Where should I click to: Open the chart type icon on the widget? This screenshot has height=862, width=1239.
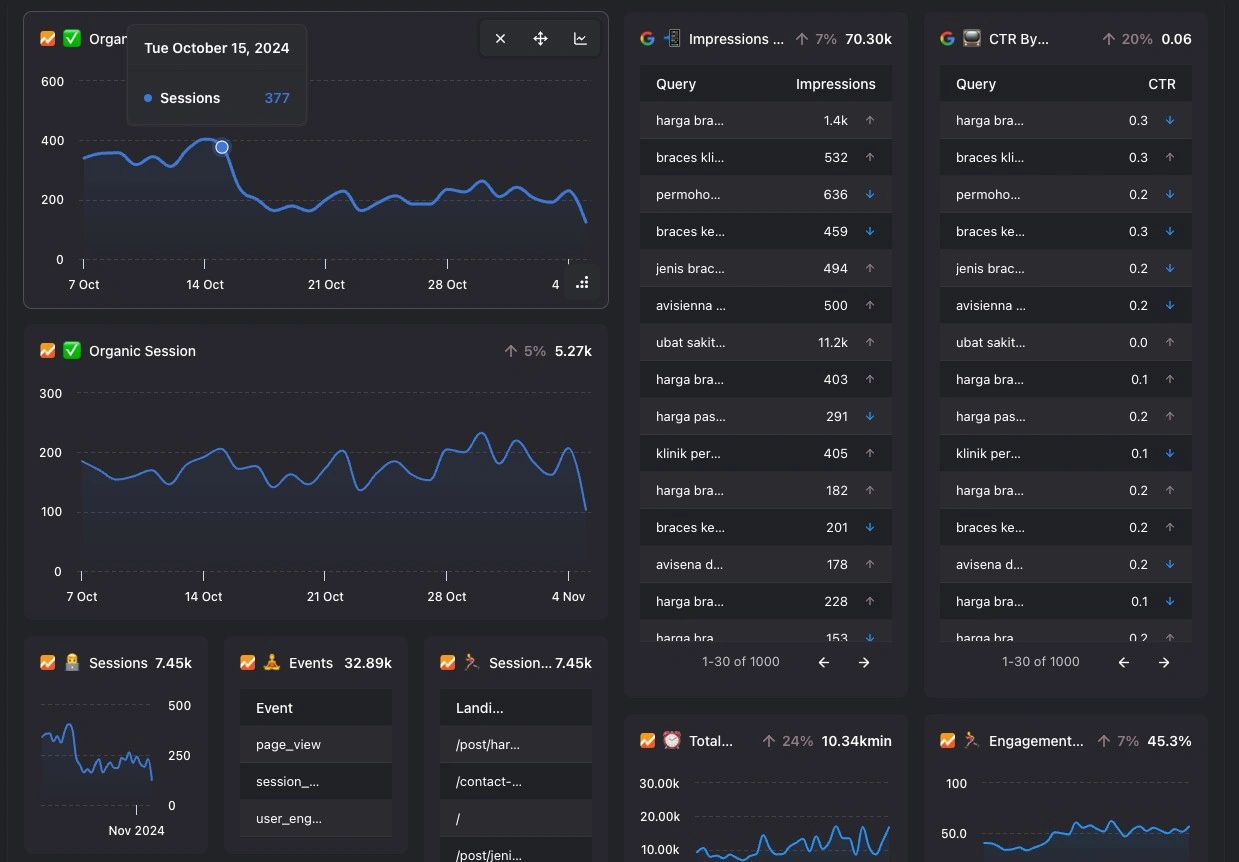[580, 39]
